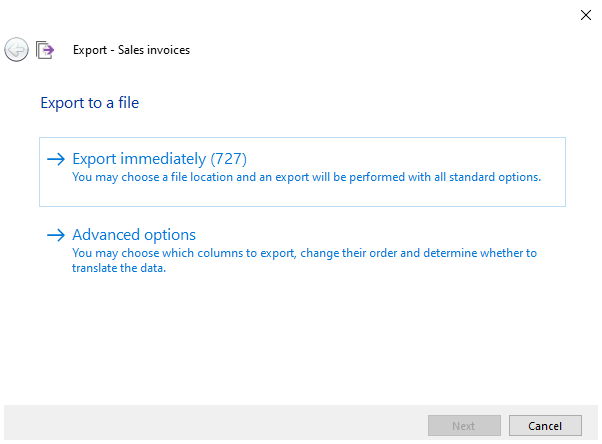Click the 'Export - Sales invoices' title text
The height and width of the screenshot is (444, 602).
point(131,50)
